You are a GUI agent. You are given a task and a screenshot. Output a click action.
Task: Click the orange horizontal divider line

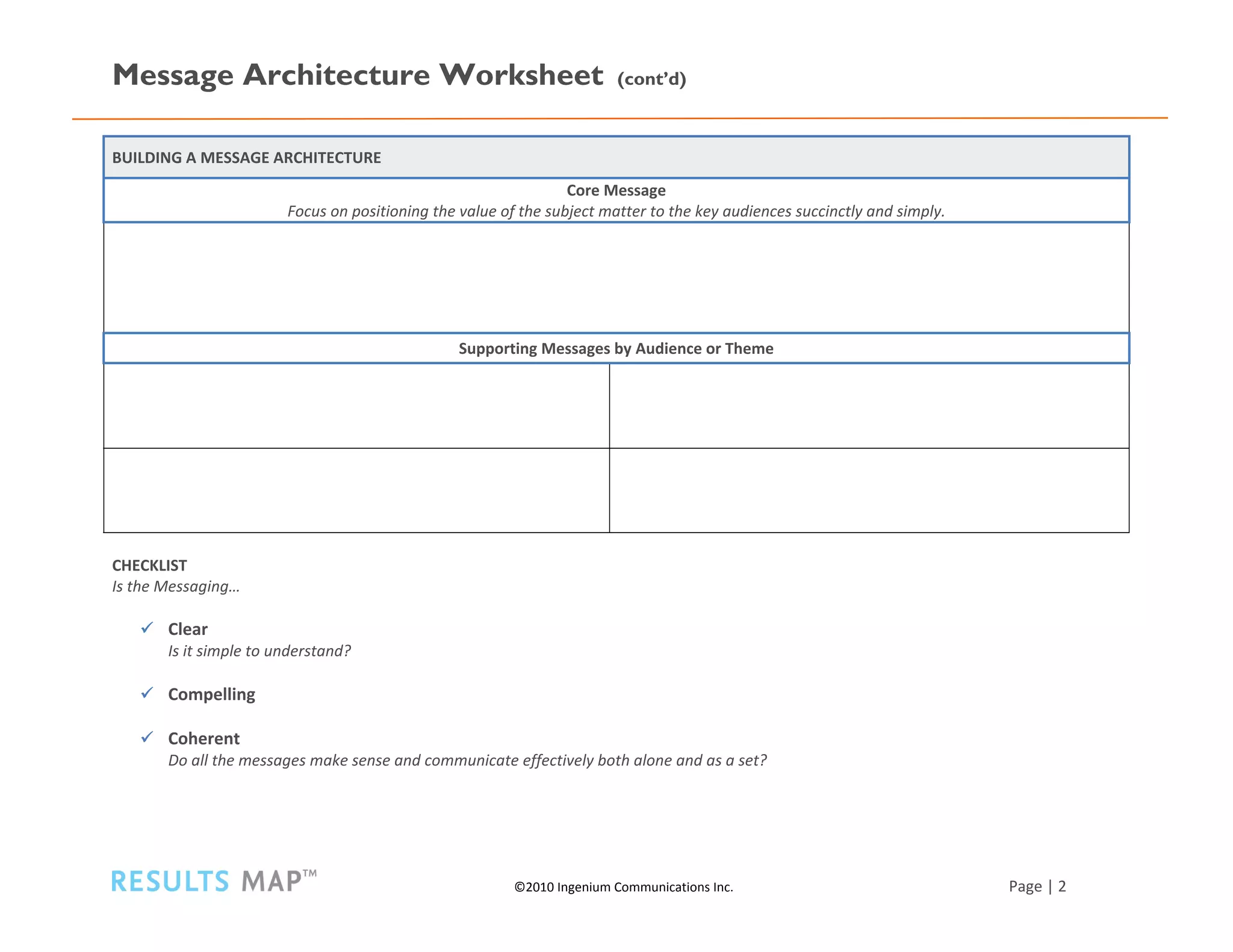tap(620, 119)
